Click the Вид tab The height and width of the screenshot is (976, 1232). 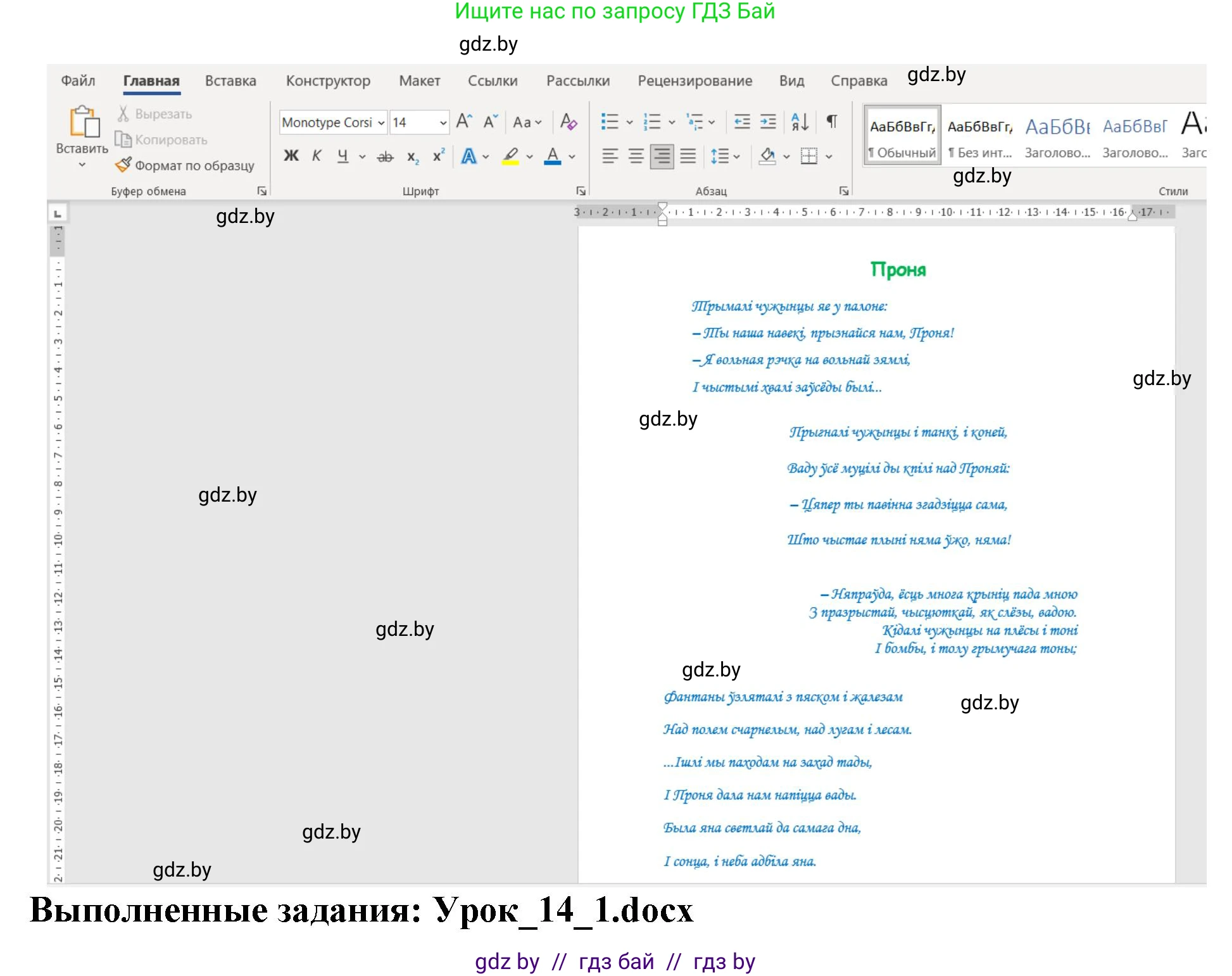pyautogui.click(x=791, y=81)
